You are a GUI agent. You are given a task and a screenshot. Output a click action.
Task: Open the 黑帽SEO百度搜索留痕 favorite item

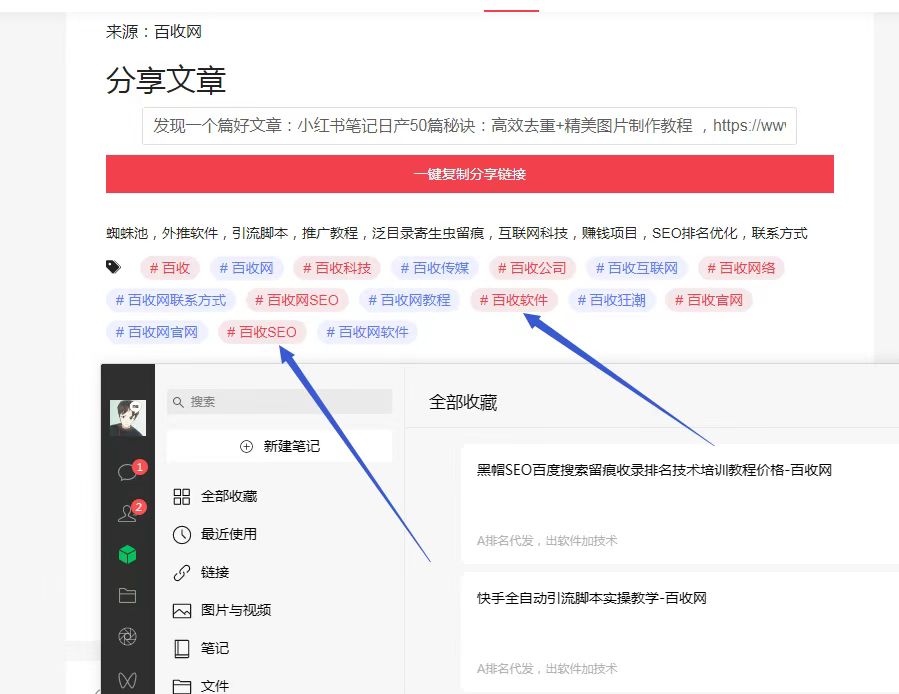(680, 504)
